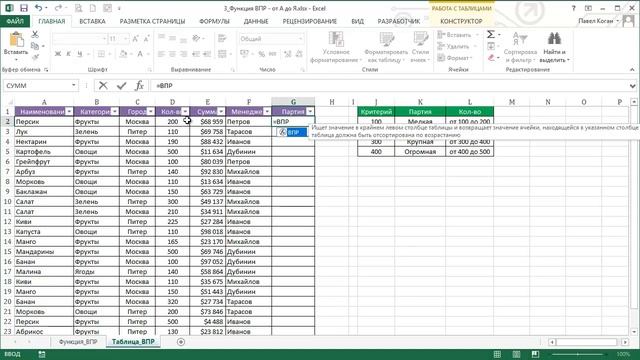Viewport: 640px width, 360px height.
Task: Open the ФАЙЛ tab
Action: pos(15,21)
